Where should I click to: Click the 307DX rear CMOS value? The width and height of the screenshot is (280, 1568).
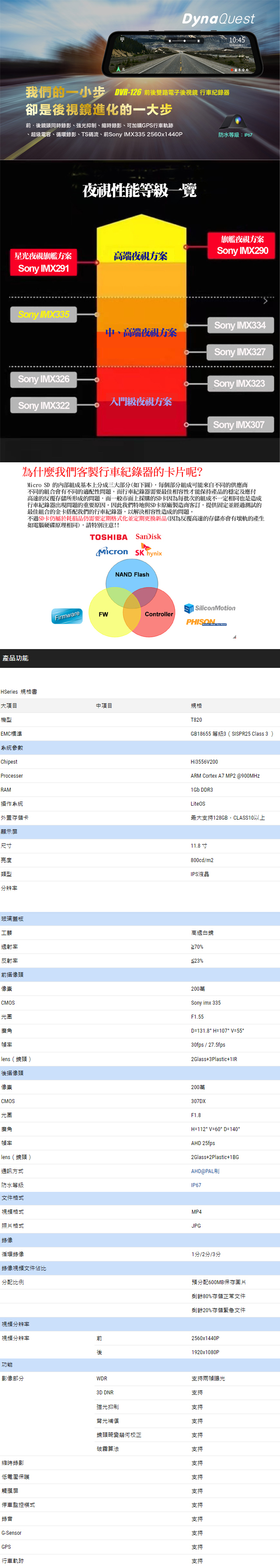click(199, 1101)
